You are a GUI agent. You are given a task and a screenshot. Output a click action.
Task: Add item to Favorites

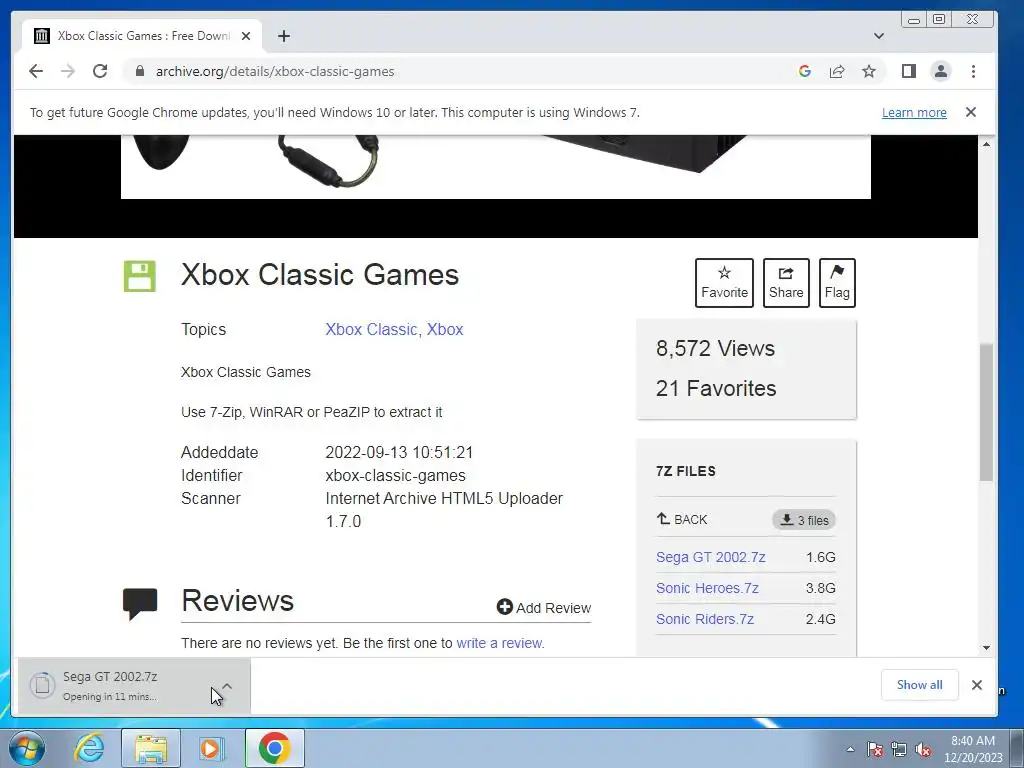coord(724,283)
